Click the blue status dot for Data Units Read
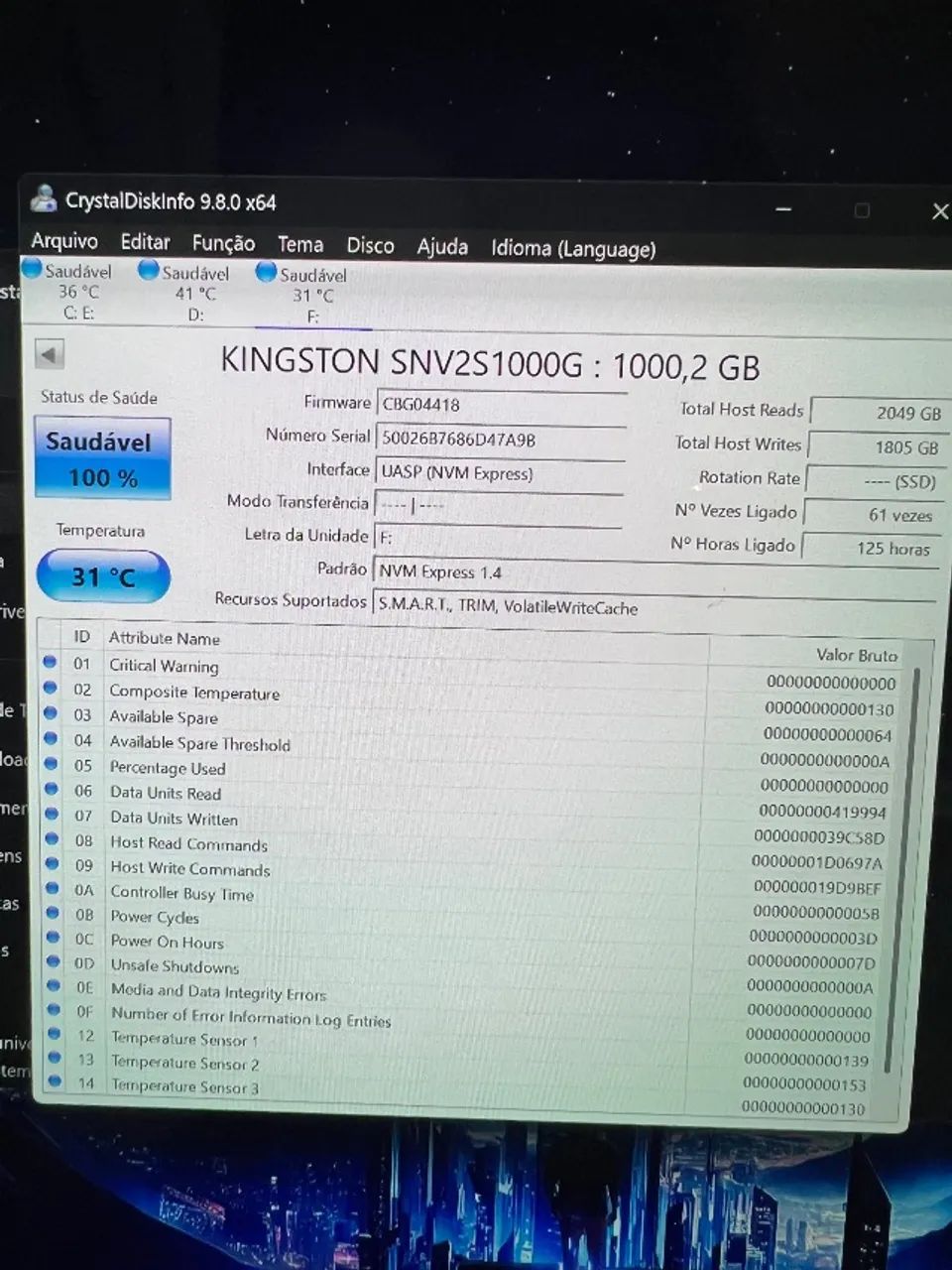Screen dimensions: 952x1270 52,789
